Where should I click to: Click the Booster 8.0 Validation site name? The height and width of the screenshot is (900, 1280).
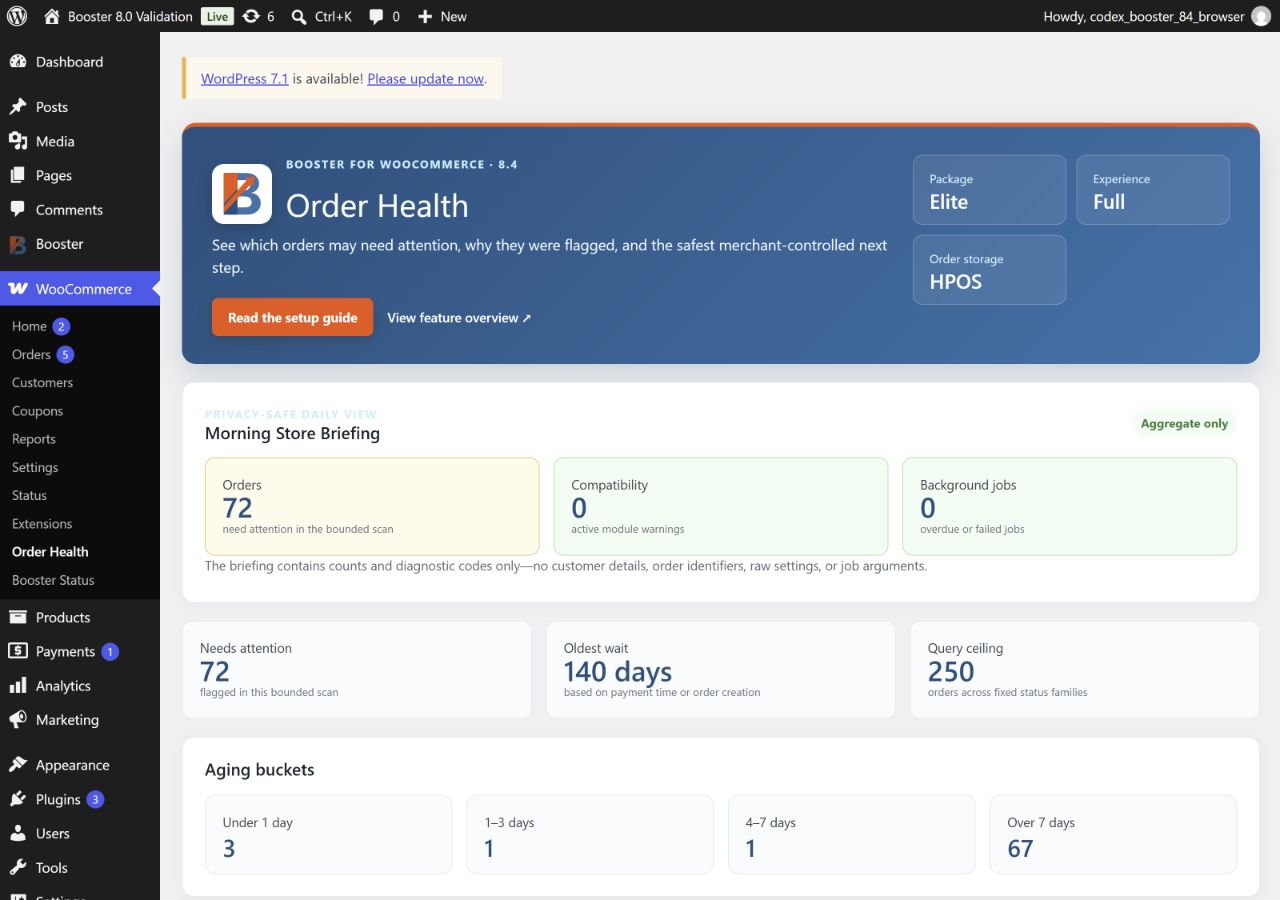point(130,16)
